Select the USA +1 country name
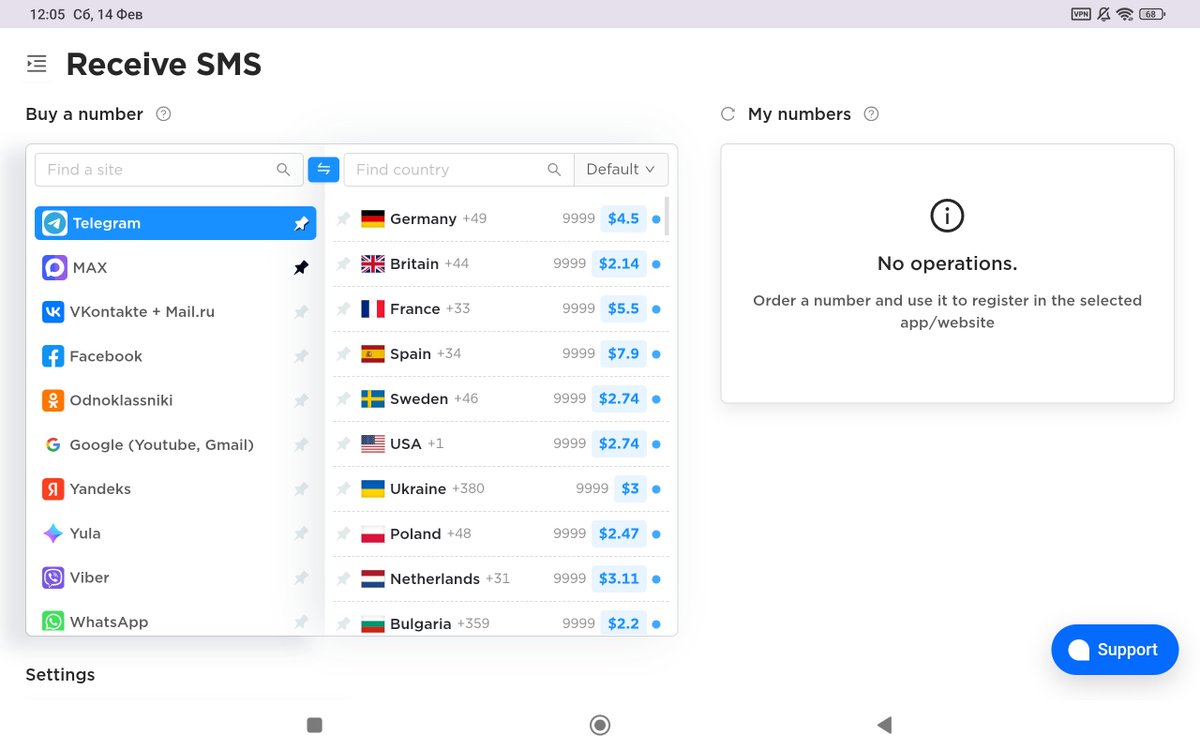Viewport: 1200px width, 750px height. [416, 444]
